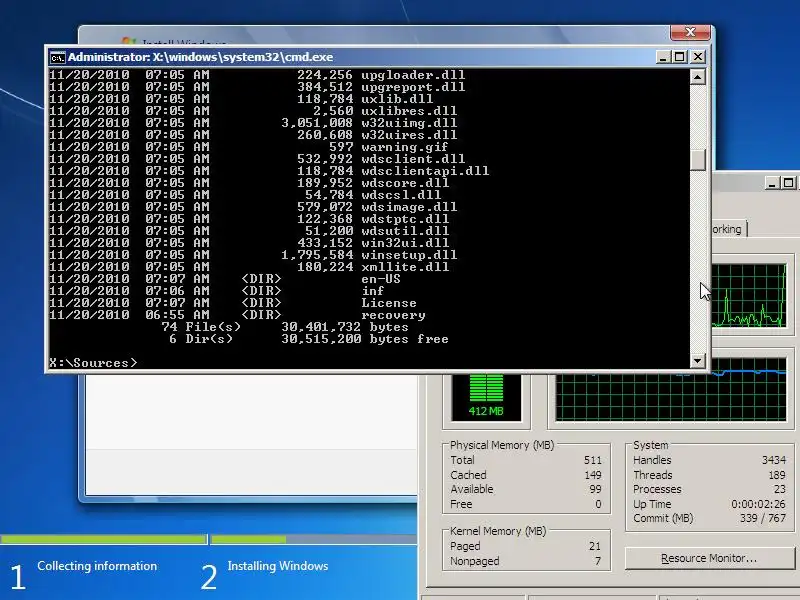This screenshot has height=600, width=800.
Task: Select the Collecting information step label
Action: [97, 566]
